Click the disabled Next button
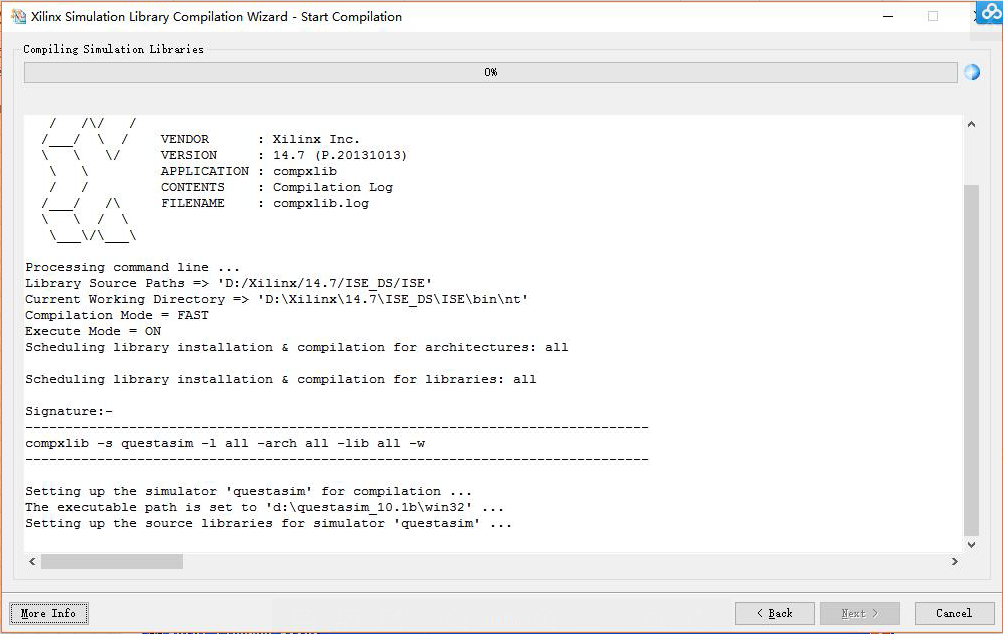This screenshot has width=1003, height=634. pyautogui.click(x=860, y=613)
